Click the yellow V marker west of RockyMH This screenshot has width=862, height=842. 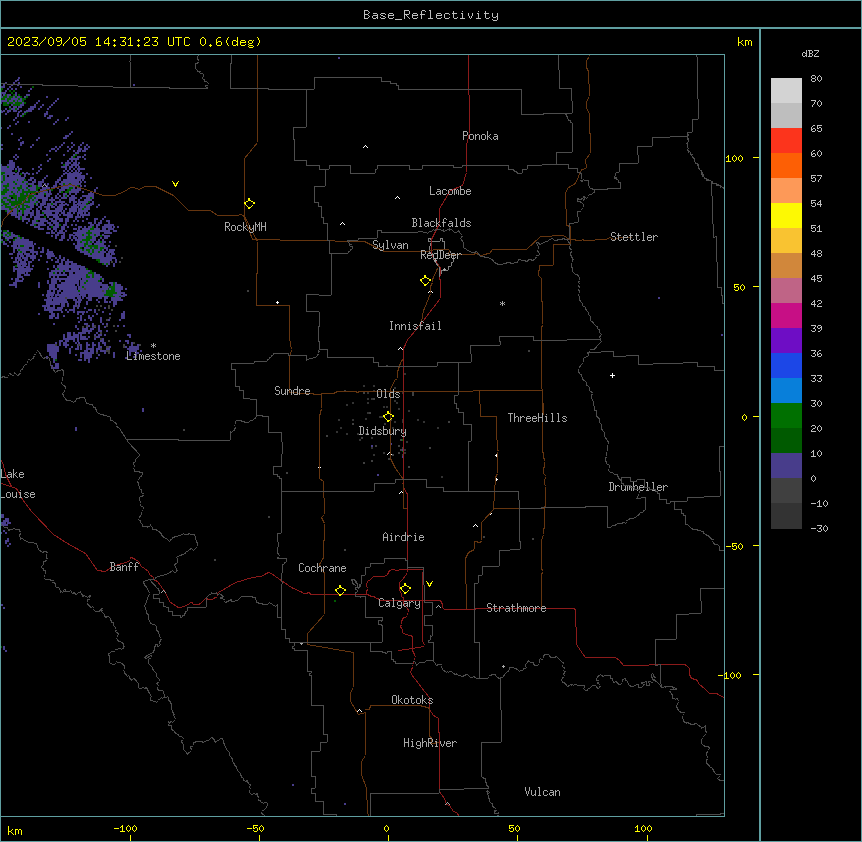[x=175, y=184]
